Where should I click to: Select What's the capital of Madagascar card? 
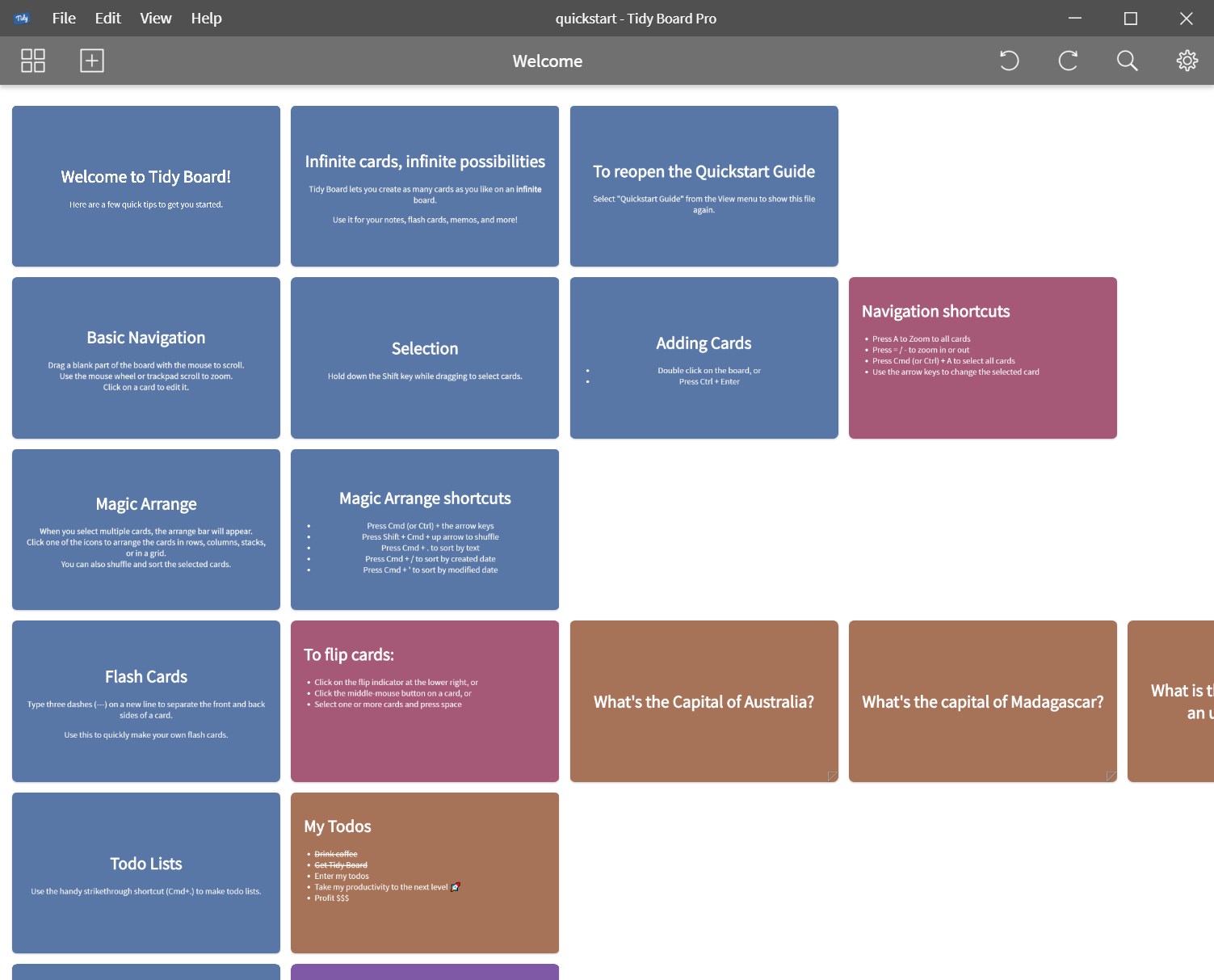click(x=983, y=701)
